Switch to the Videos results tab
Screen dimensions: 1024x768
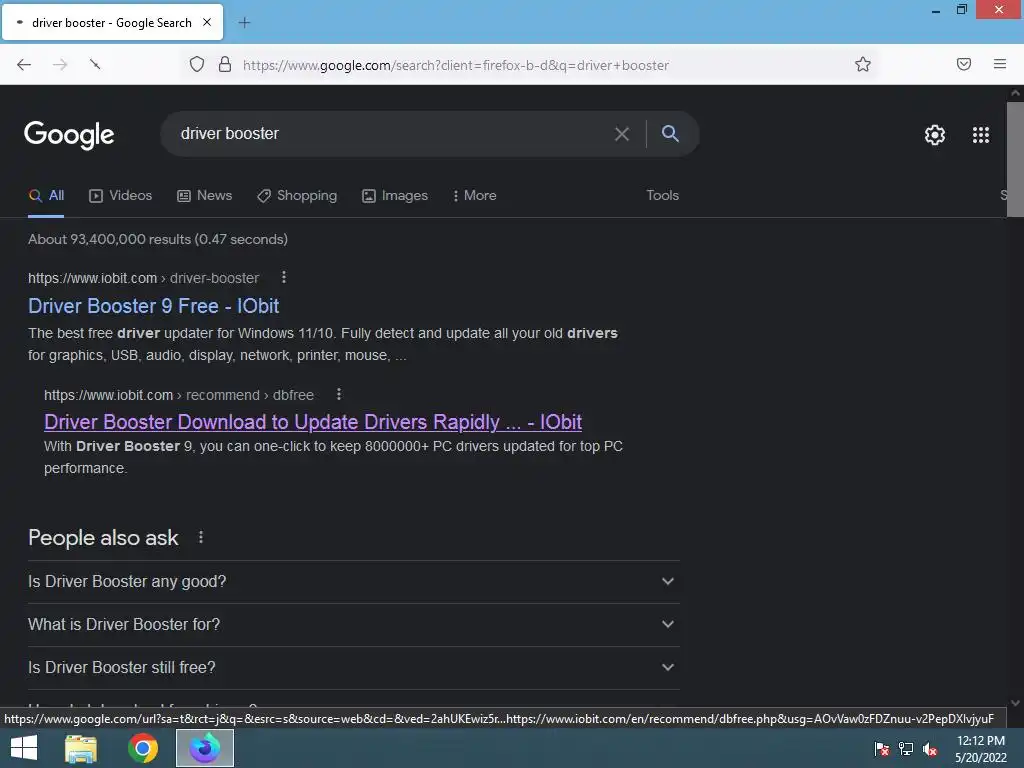tap(121, 195)
